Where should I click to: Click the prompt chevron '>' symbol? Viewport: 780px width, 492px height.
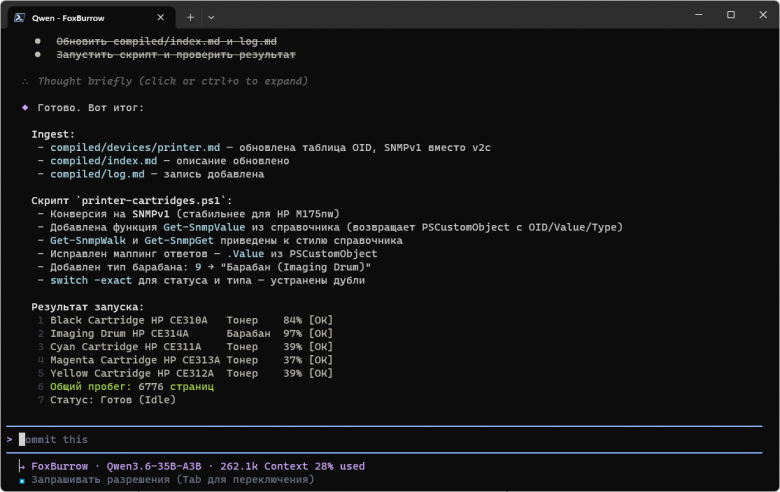9,440
